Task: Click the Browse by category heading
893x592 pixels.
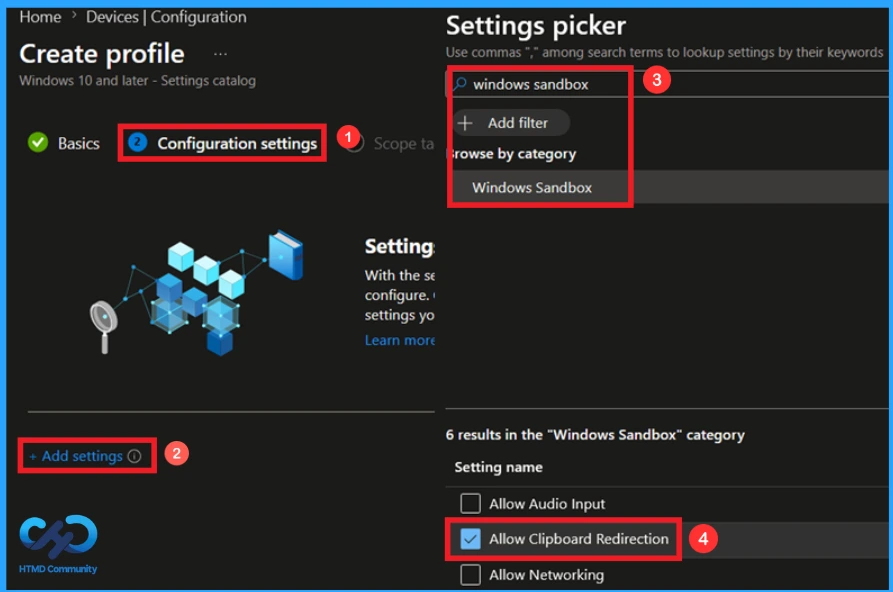Action: point(512,154)
